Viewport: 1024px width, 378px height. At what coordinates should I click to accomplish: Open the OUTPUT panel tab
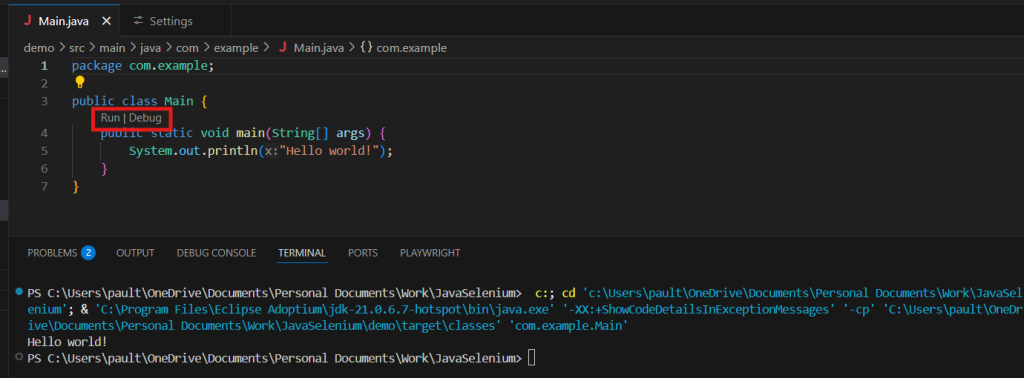(x=135, y=253)
